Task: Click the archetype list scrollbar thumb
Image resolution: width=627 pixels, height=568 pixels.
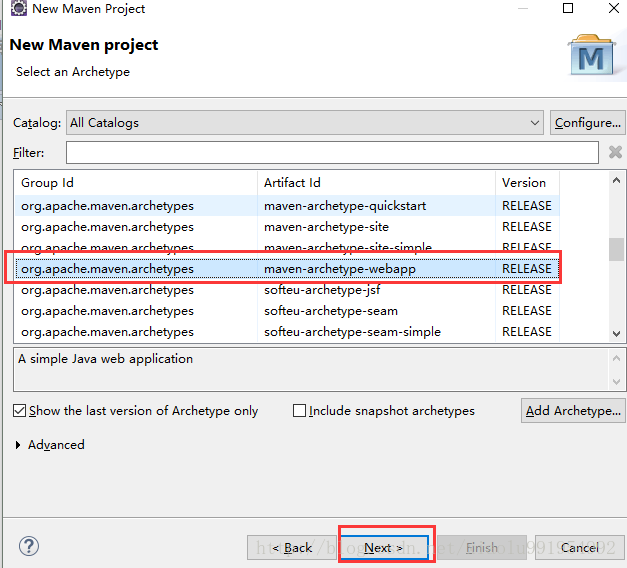Action: pyautogui.click(x=616, y=249)
